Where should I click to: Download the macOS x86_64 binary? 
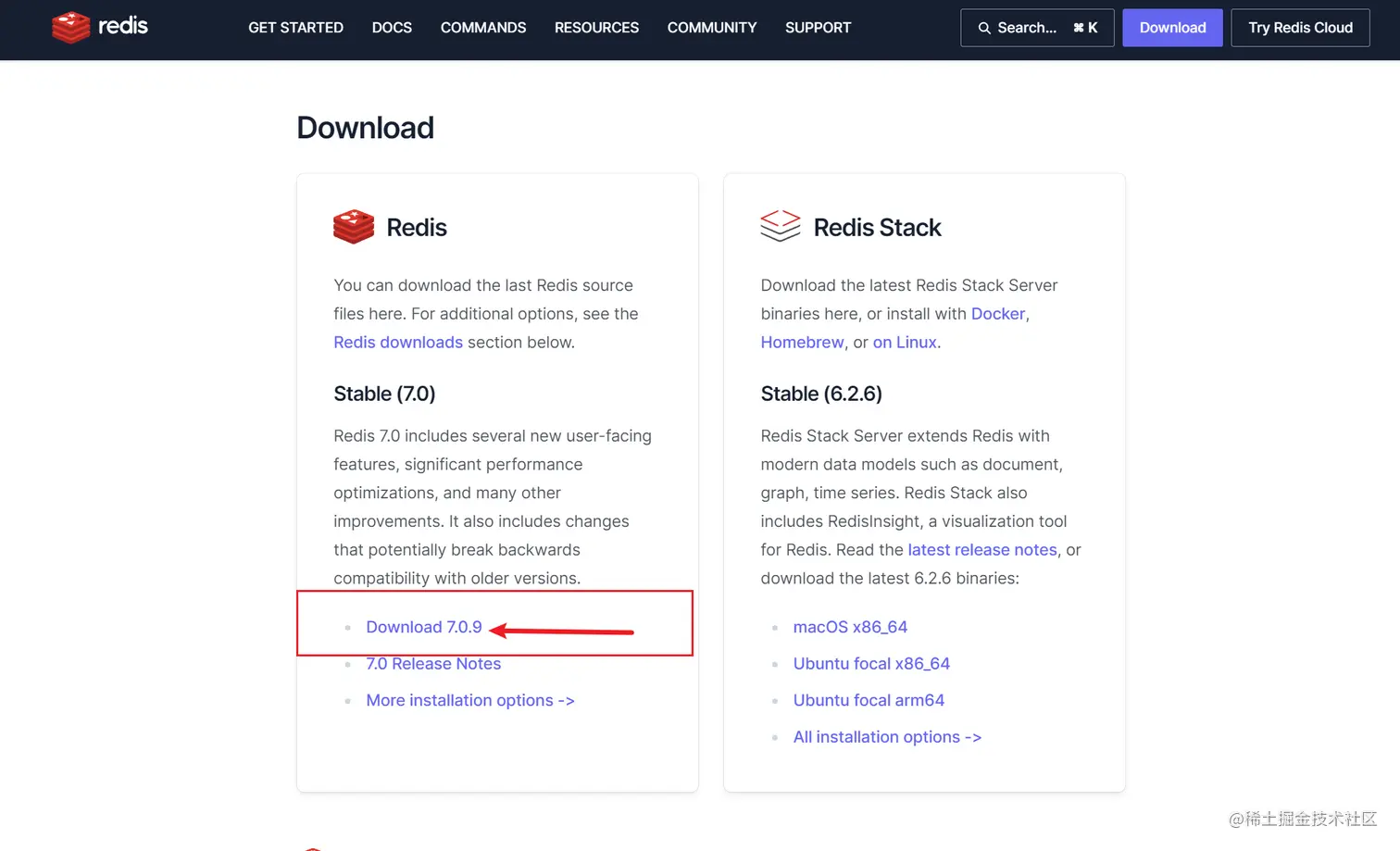point(850,627)
